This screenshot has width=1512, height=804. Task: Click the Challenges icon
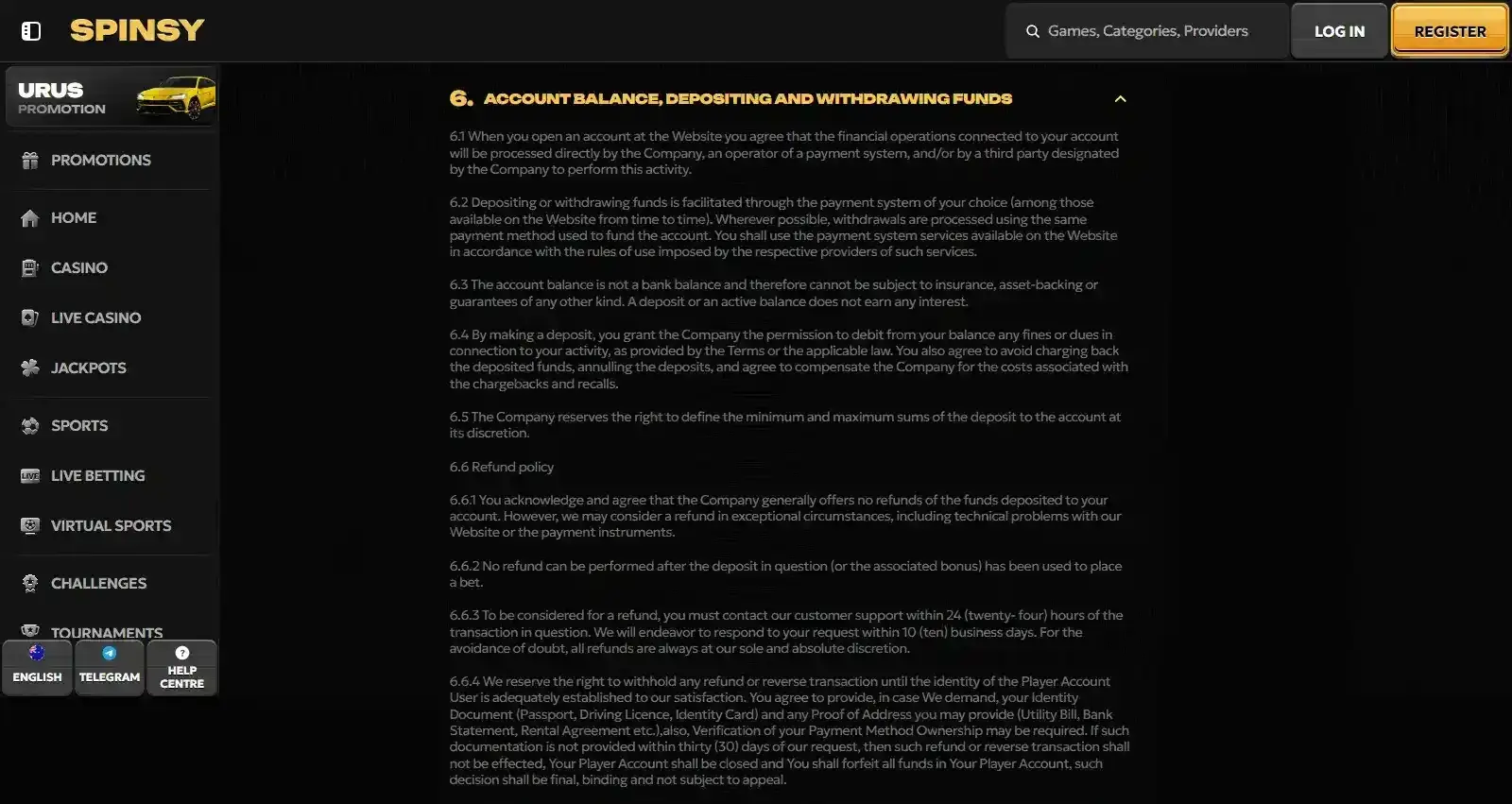(30, 584)
